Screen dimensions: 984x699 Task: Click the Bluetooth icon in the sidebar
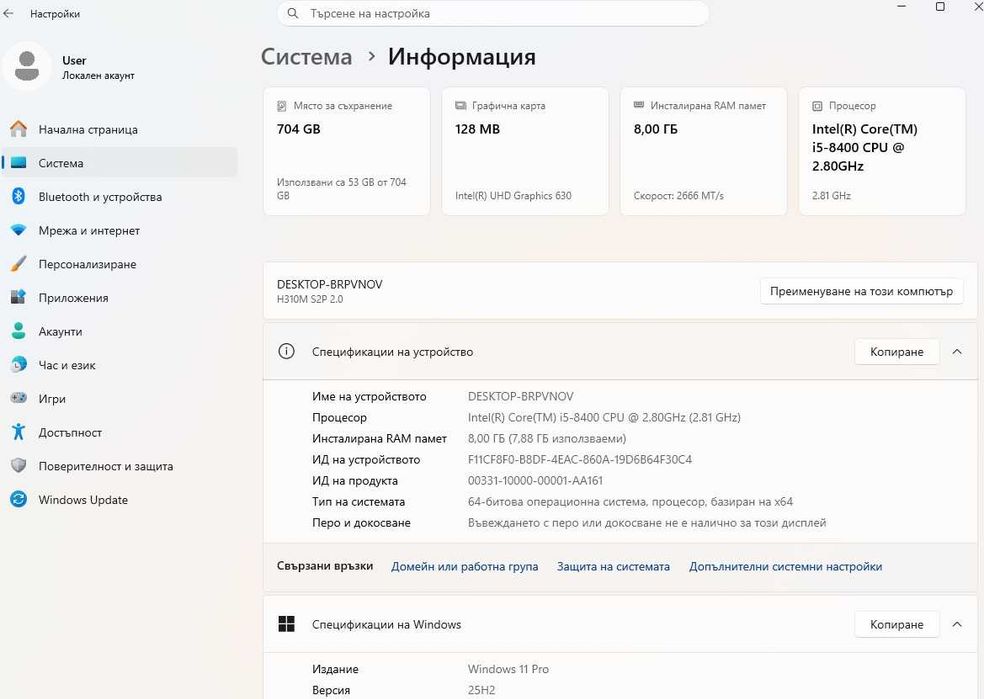tap(19, 196)
